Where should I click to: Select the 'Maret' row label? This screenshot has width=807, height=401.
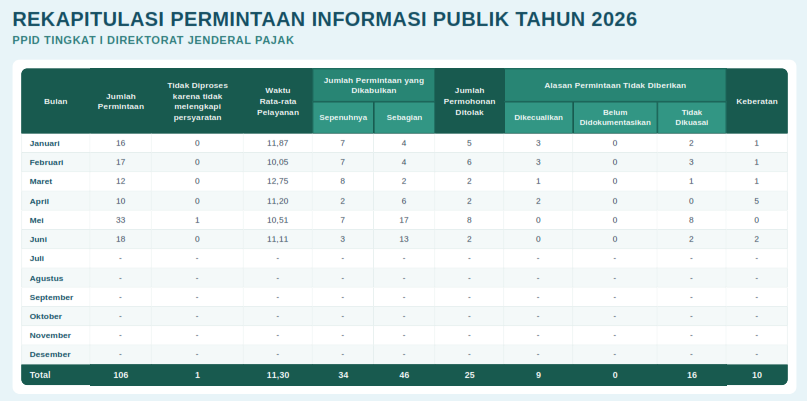tap(41, 181)
